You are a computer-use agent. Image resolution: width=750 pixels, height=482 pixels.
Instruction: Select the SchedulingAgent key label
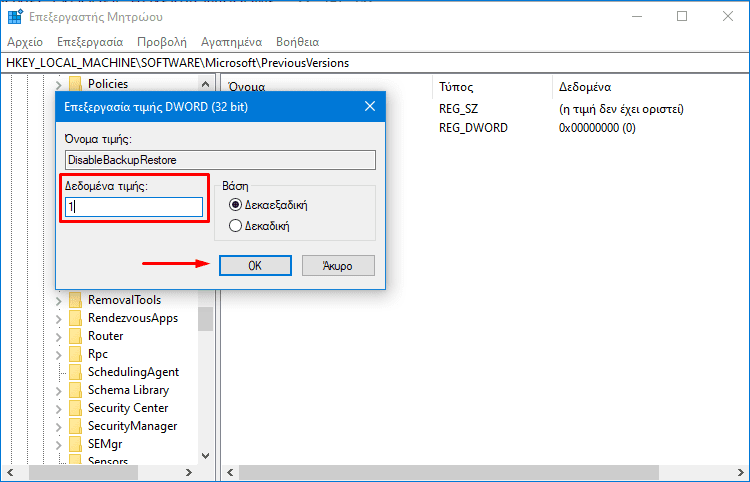coord(133,372)
